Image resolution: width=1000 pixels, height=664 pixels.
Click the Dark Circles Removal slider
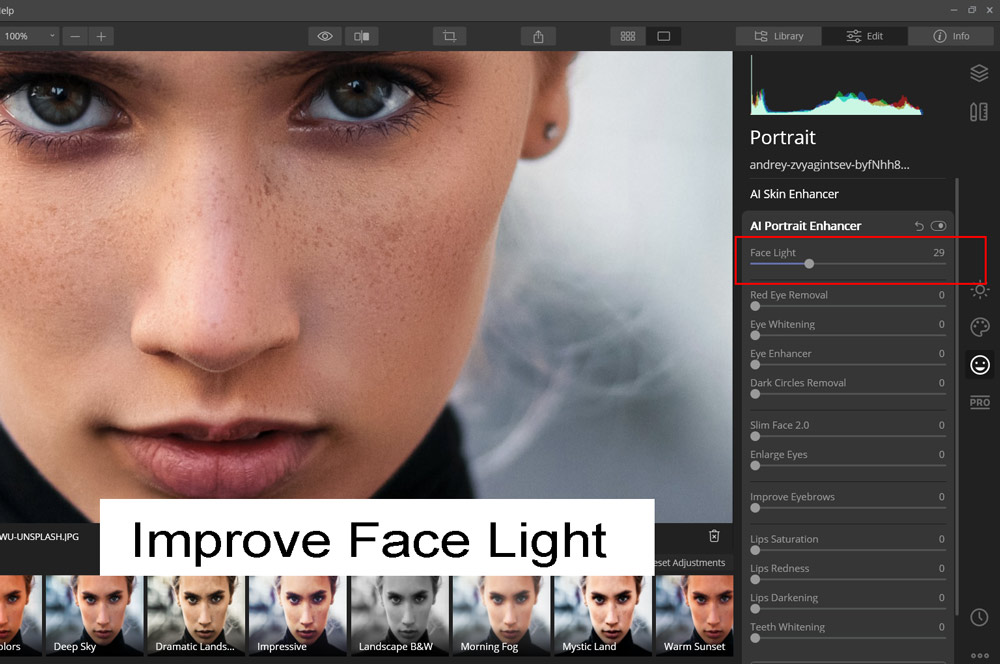[848, 394]
